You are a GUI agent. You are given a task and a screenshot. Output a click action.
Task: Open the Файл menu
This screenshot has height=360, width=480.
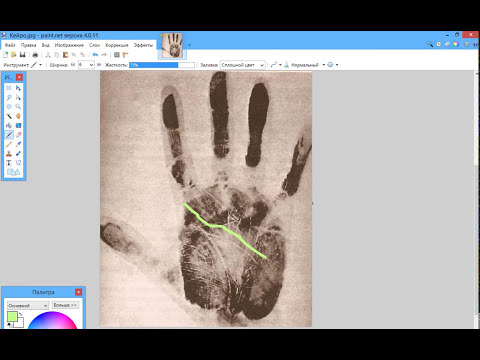(10, 45)
